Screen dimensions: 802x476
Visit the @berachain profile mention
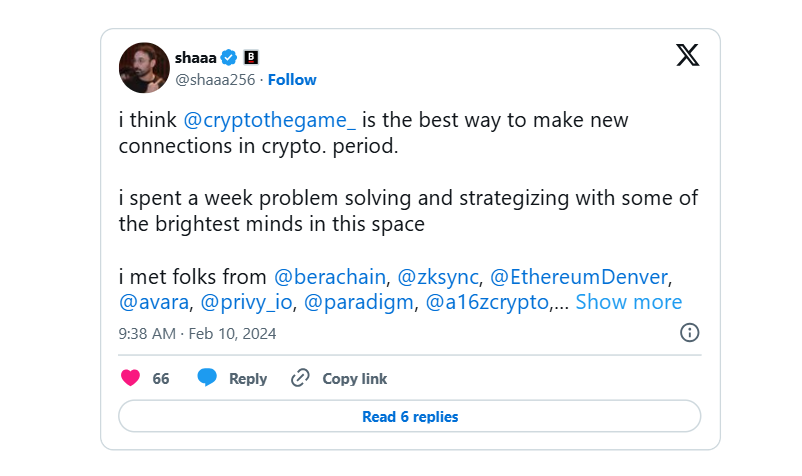(x=330, y=277)
